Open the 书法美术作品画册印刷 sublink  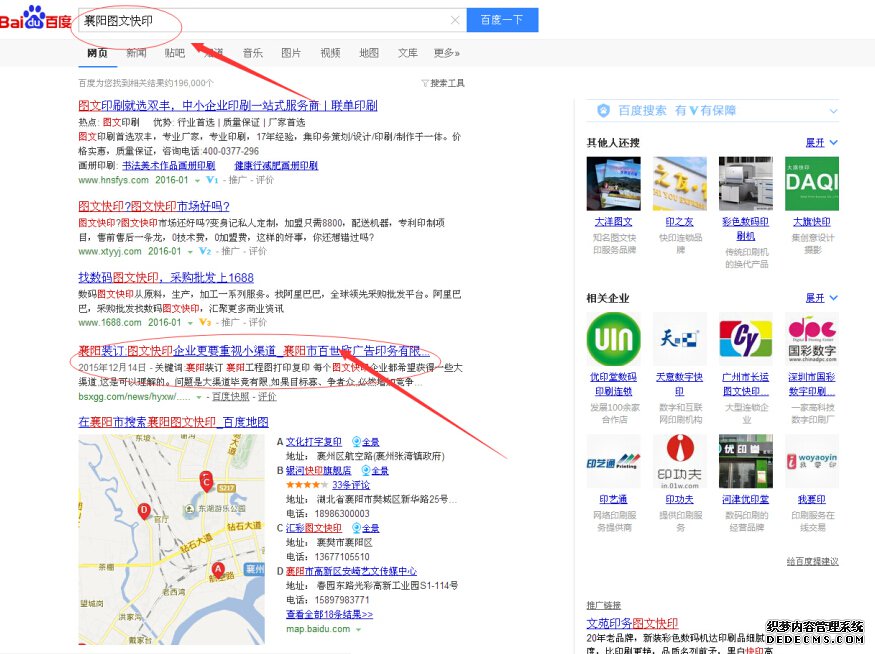[169, 166]
